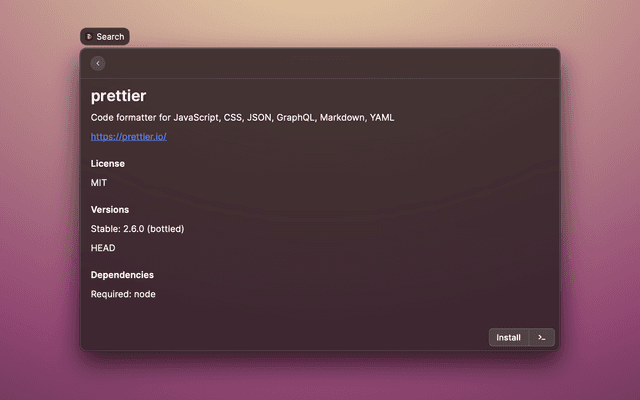This screenshot has height=400, width=640.
Task: Click the MIT license value
Action: [x=99, y=183]
